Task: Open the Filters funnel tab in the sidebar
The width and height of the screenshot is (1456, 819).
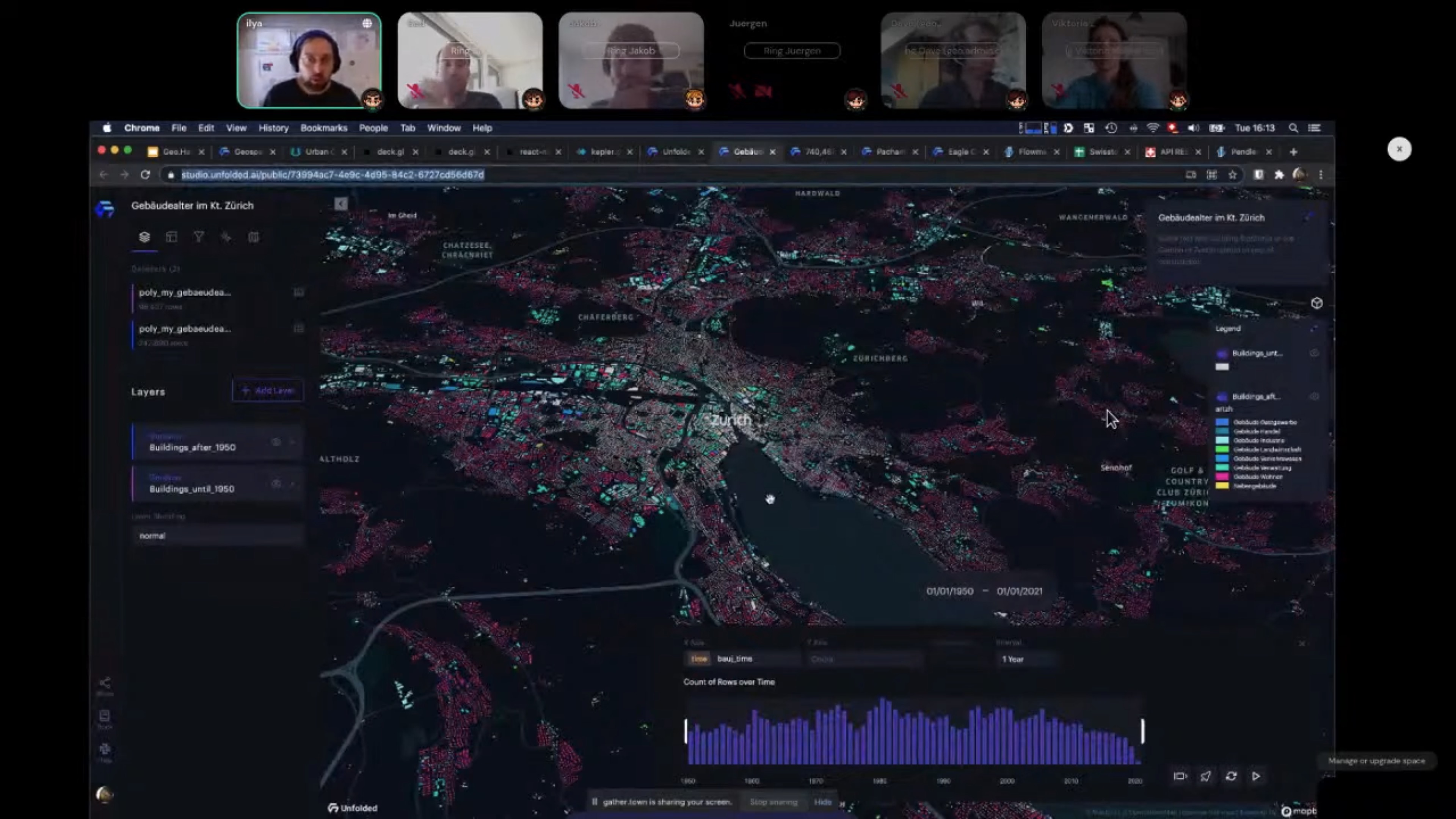Action: pyautogui.click(x=198, y=237)
